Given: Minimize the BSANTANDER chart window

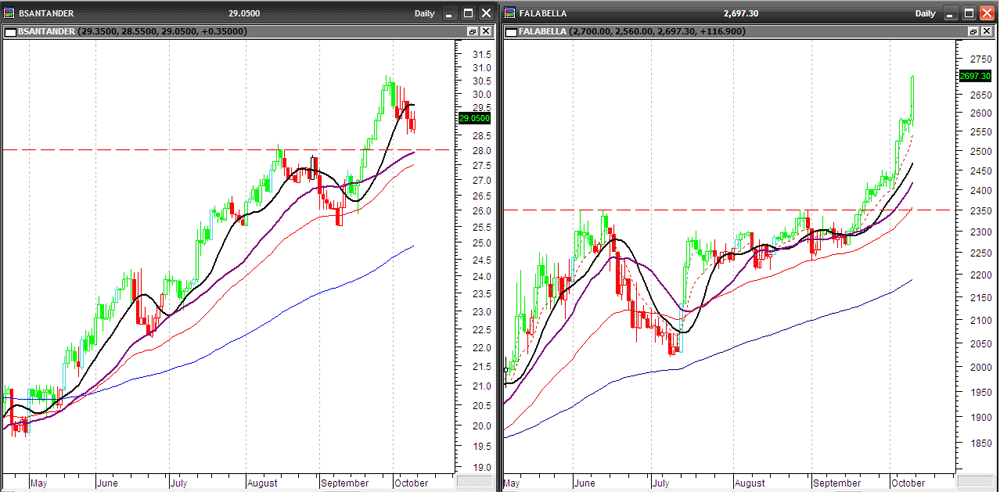Looking at the screenshot, I should click(x=450, y=13).
